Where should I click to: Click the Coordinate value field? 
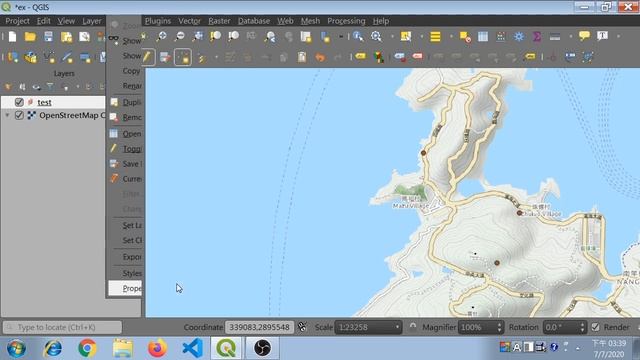259,327
